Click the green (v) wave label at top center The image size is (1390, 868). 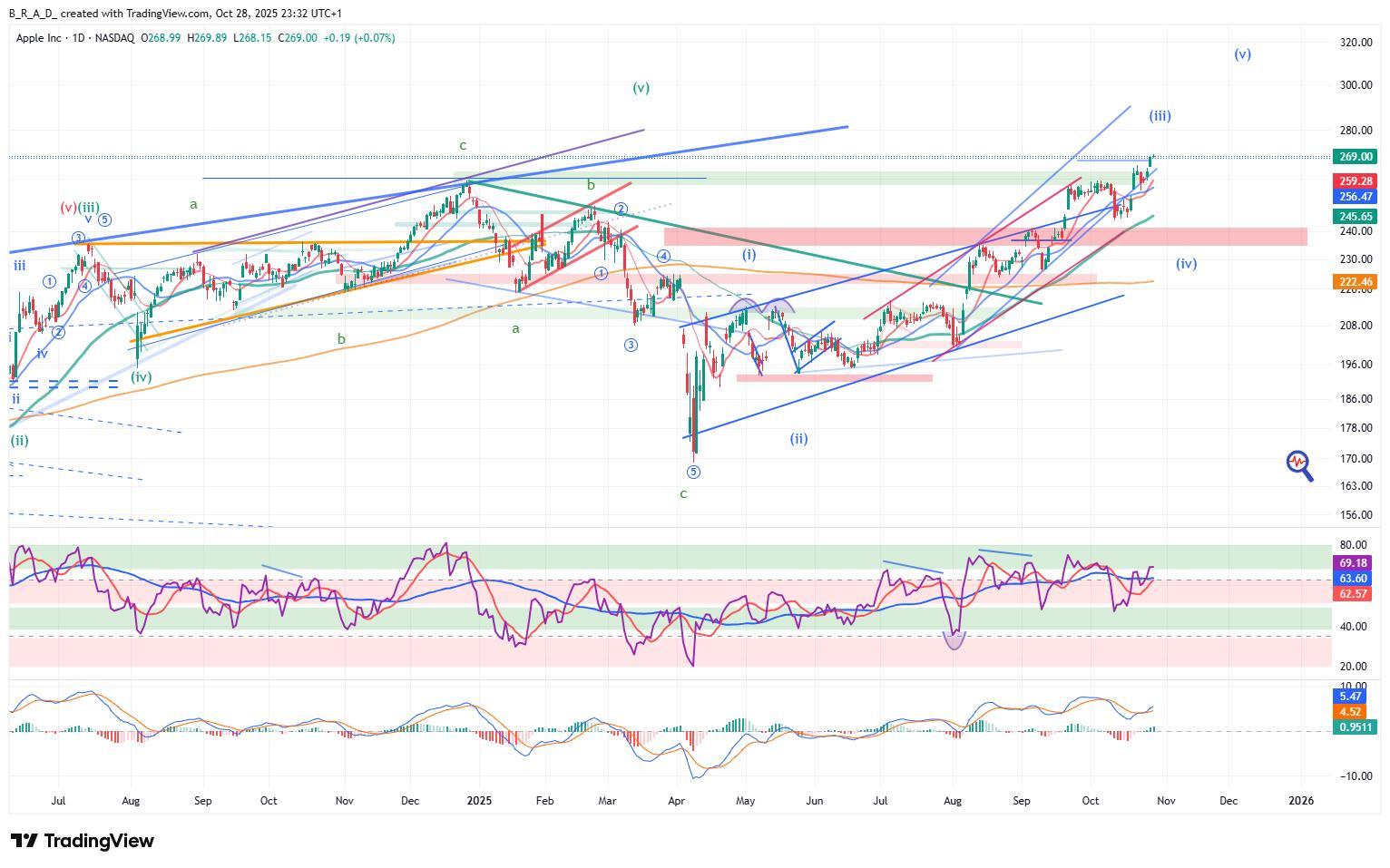tap(641, 88)
